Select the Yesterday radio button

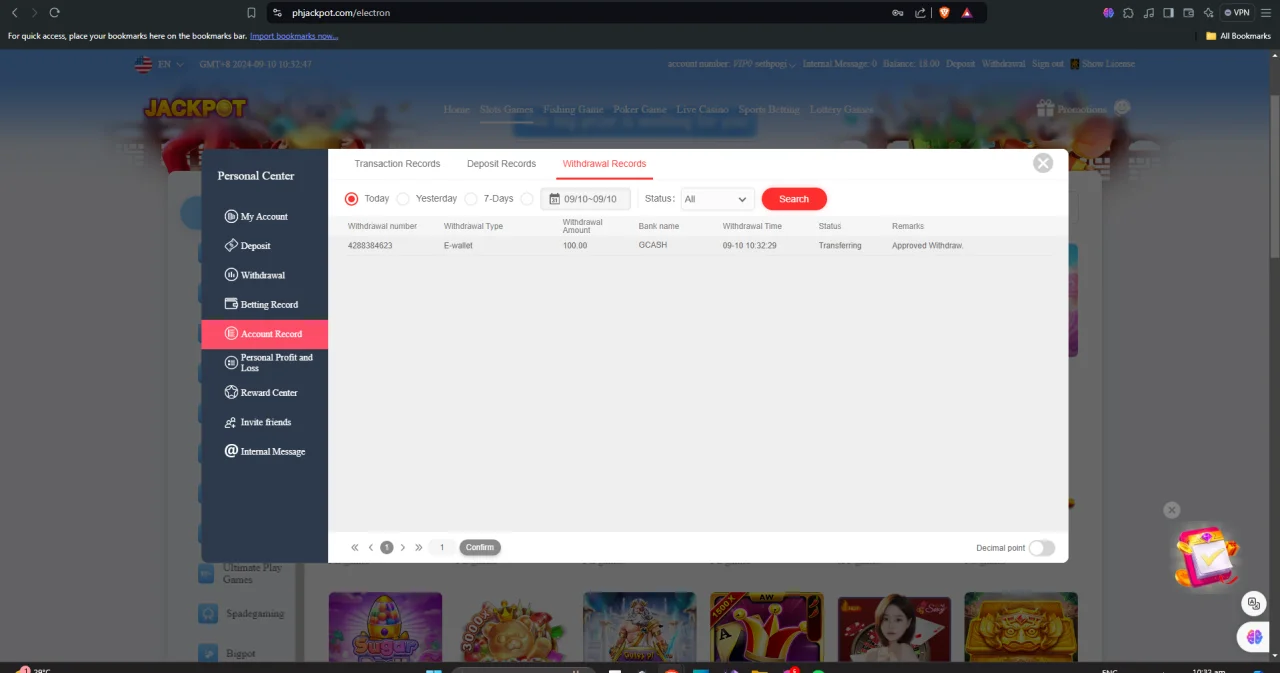coord(403,199)
